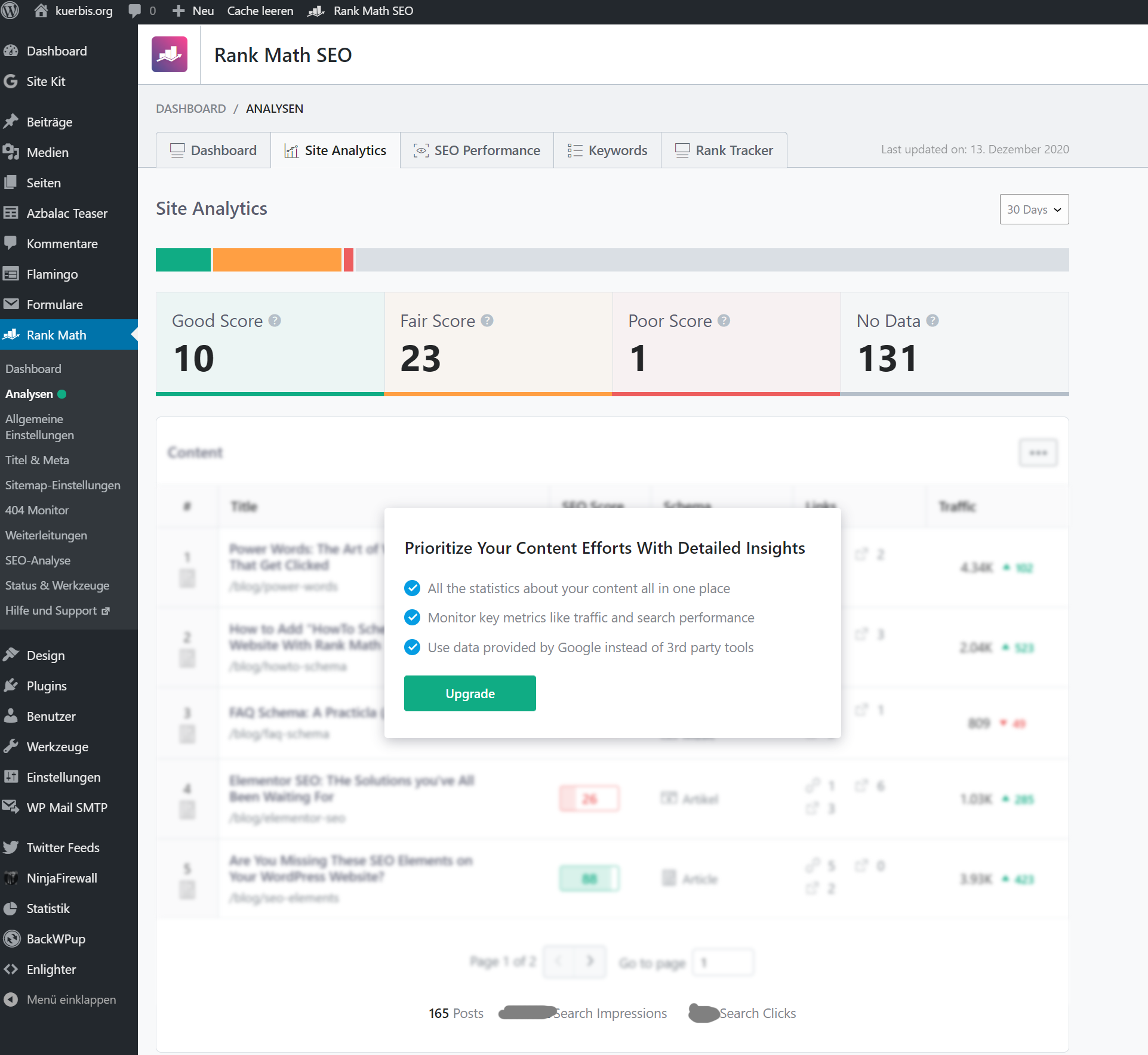Viewport: 1148px width, 1055px height.
Task: Click the Go to page input field
Action: coord(723,962)
